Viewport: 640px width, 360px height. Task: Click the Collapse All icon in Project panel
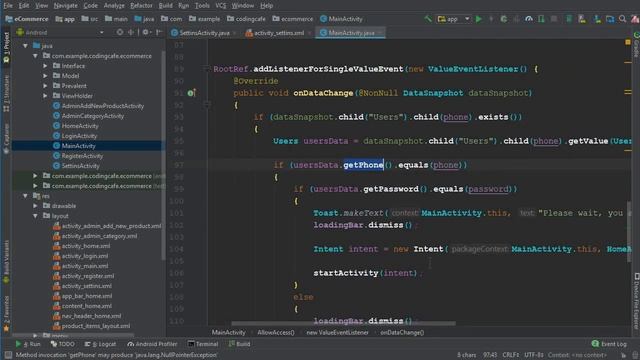(131, 32)
